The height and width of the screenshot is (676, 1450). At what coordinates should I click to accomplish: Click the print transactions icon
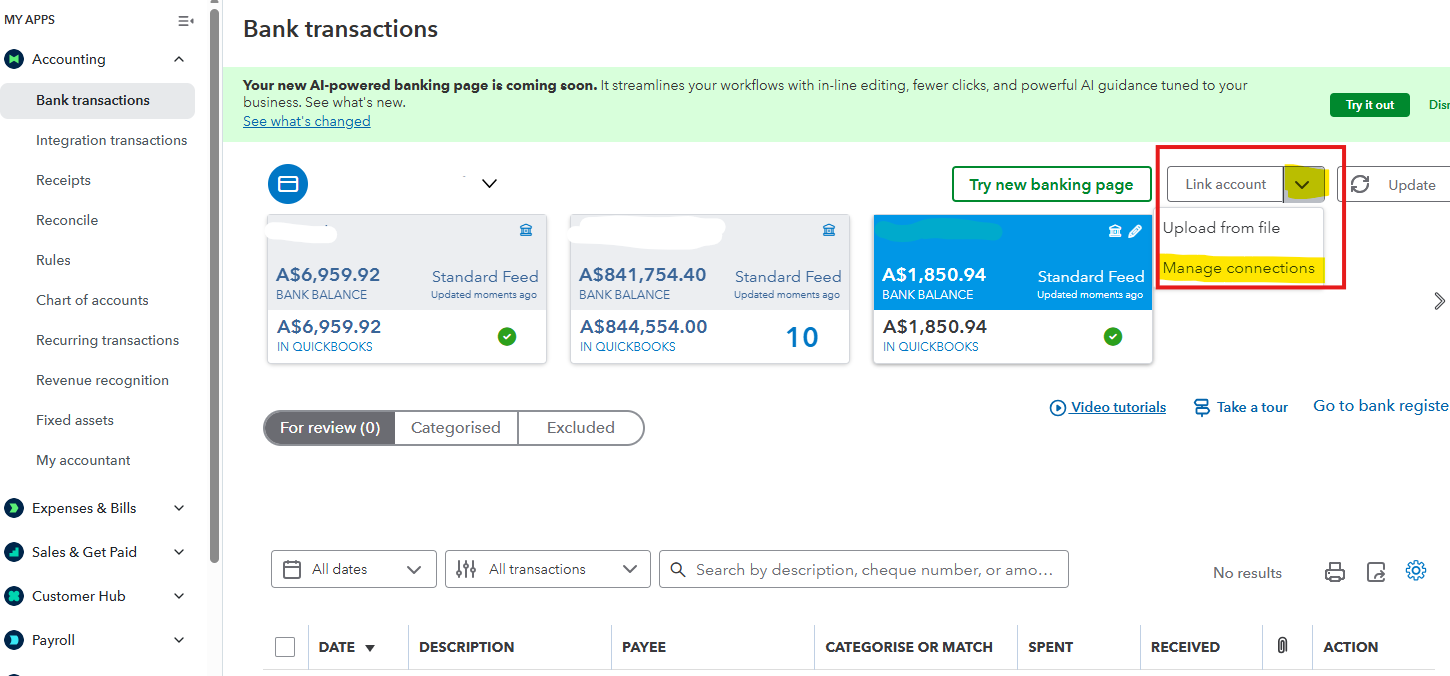[x=1334, y=572]
